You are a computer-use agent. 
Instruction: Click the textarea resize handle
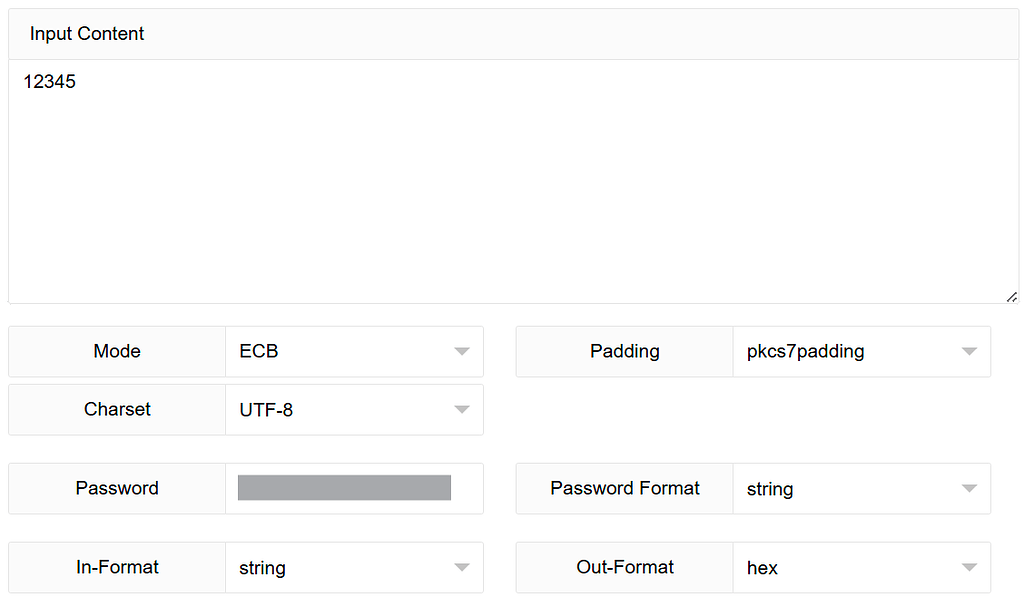[x=1012, y=296]
